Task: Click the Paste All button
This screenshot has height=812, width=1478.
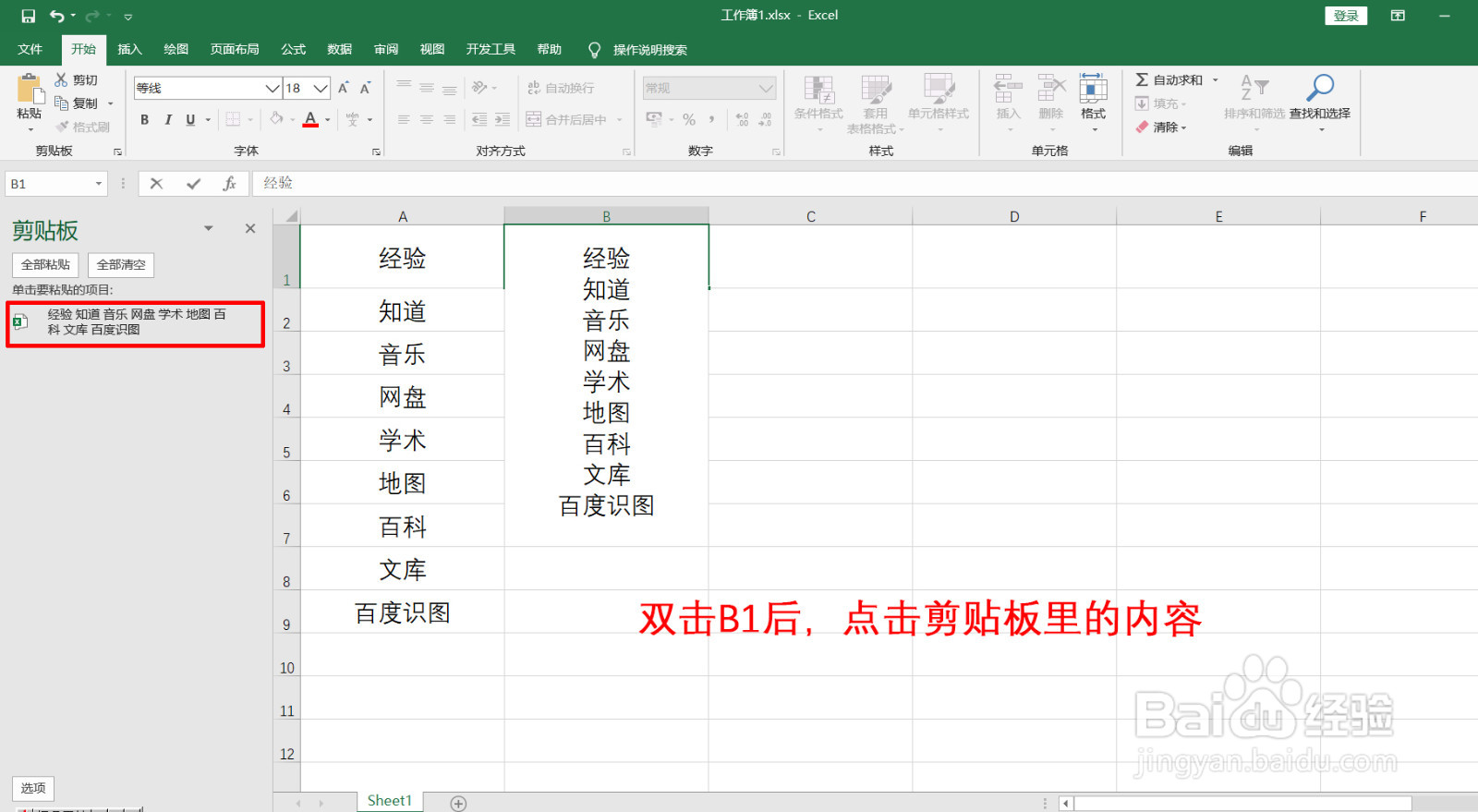Action: [x=45, y=265]
